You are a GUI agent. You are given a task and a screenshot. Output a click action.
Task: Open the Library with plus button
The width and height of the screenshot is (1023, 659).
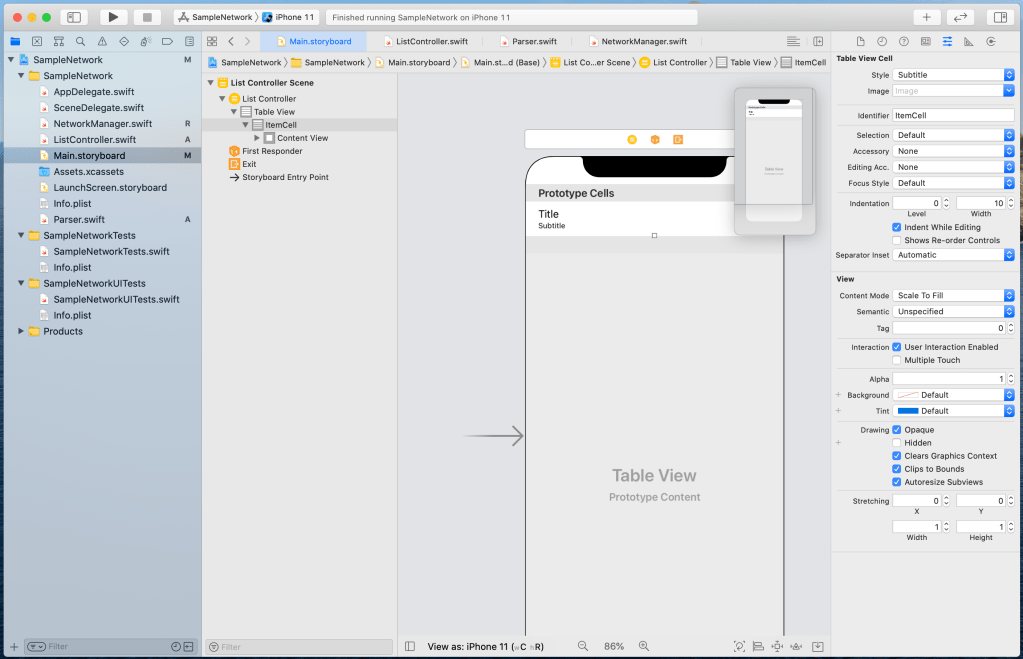926,17
